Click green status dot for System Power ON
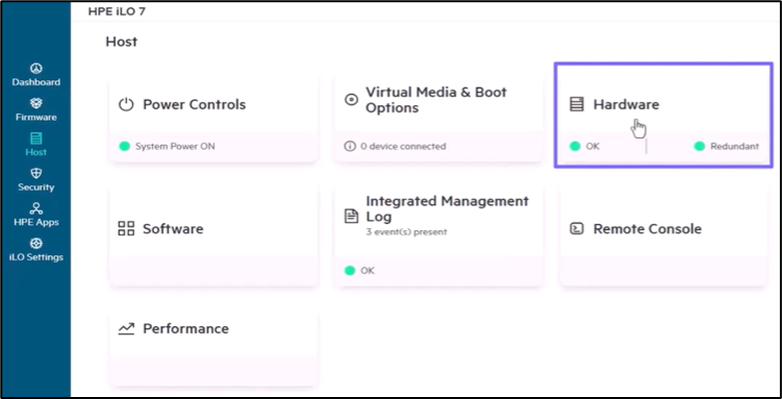 (125, 146)
